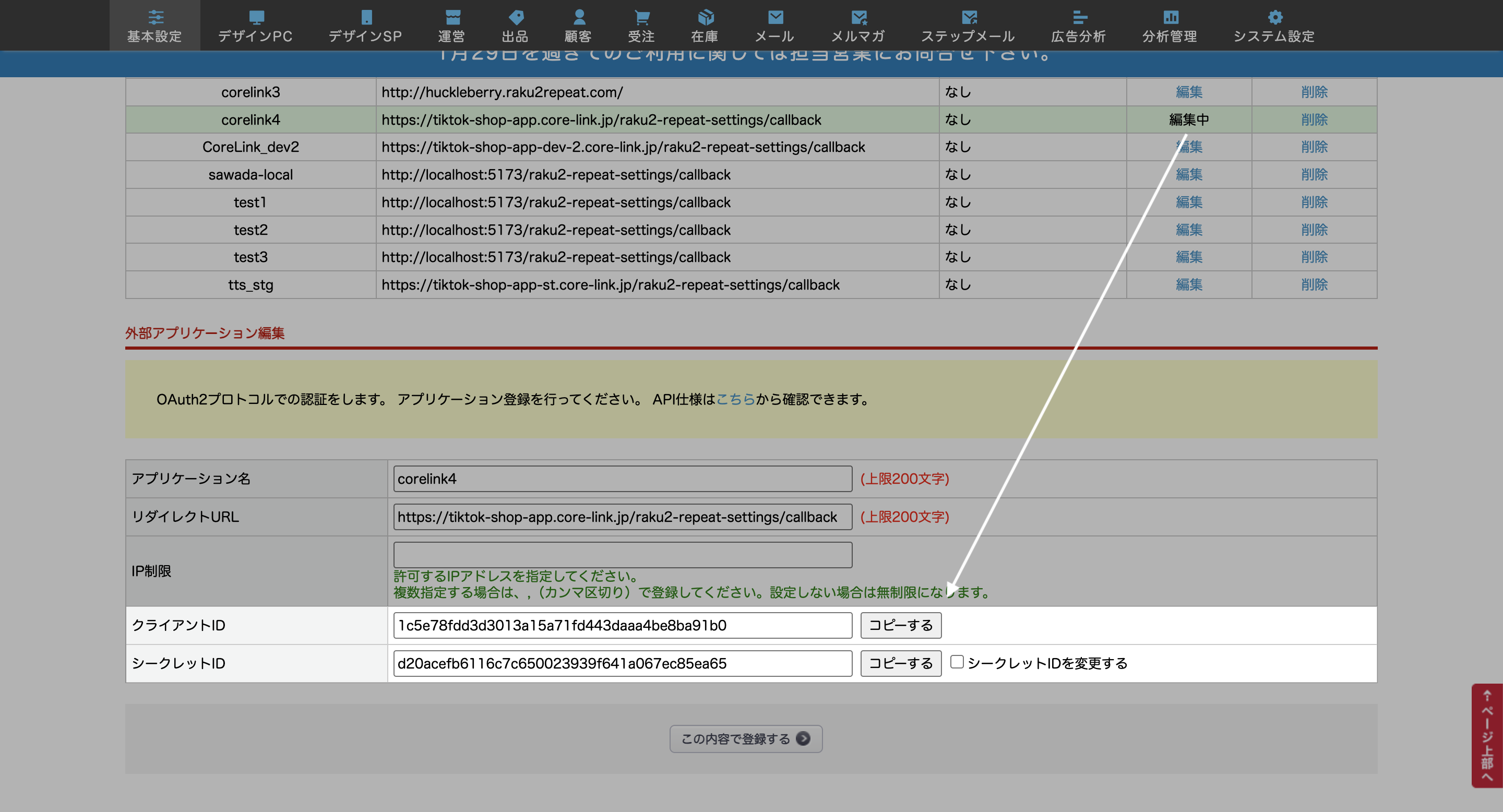The width and height of the screenshot is (1503, 812).
Task: Copy the クライアントID value
Action: tap(900, 625)
